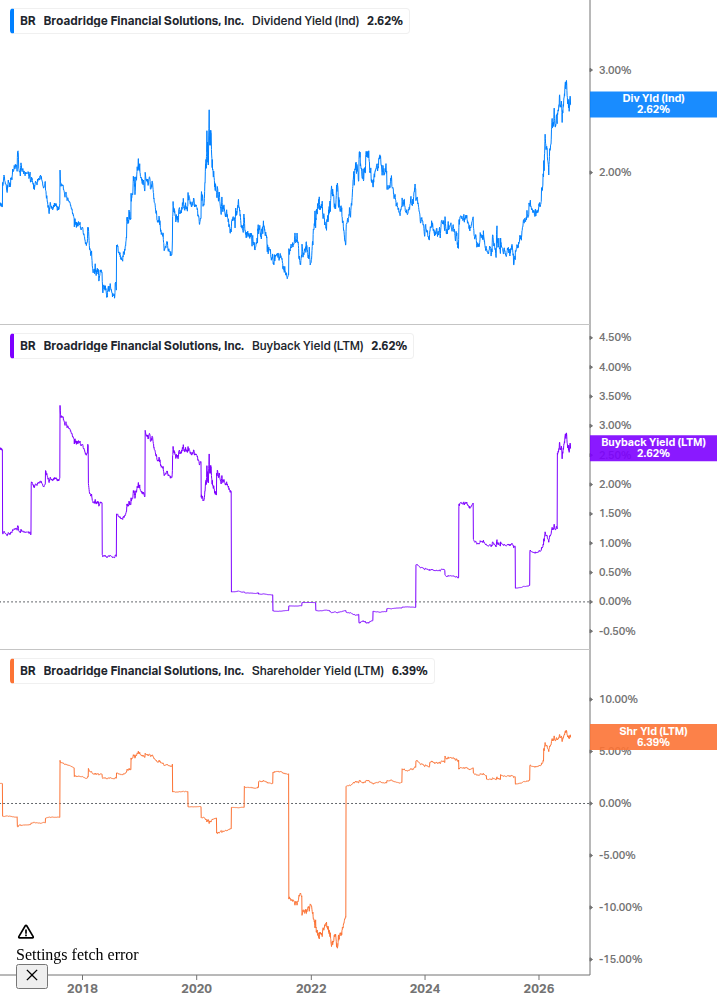Click the 0.50% tick on buyback yield axis
This screenshot has height=1005, width=717.
615,572
